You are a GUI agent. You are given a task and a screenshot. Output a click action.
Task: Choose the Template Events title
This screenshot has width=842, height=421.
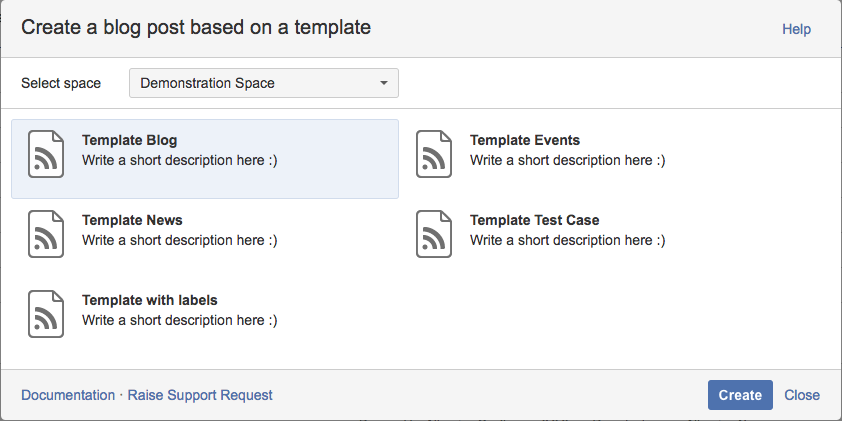524,140
